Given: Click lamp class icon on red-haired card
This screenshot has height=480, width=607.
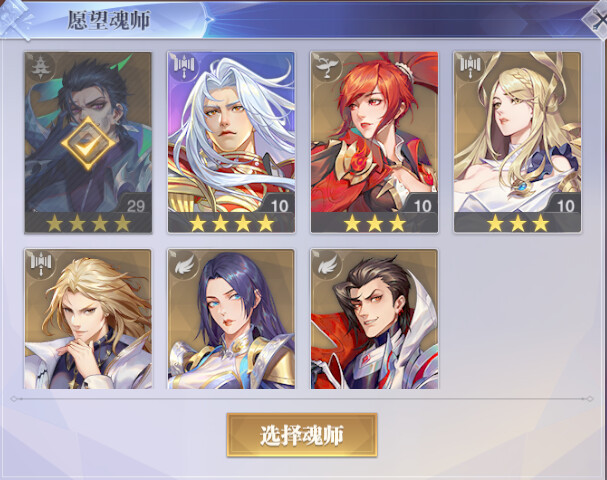Looking at the screenshot, I should click(x=326, y=67).
